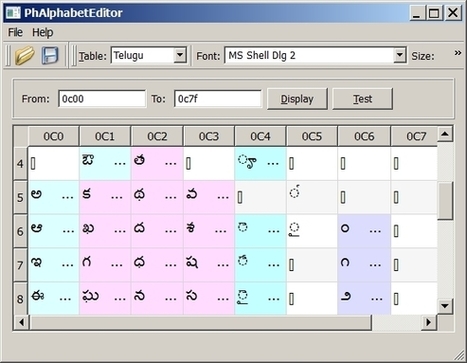The image size is (467, 363).
Task: Show hidden toolbar items via chevron
Action: 458,53
